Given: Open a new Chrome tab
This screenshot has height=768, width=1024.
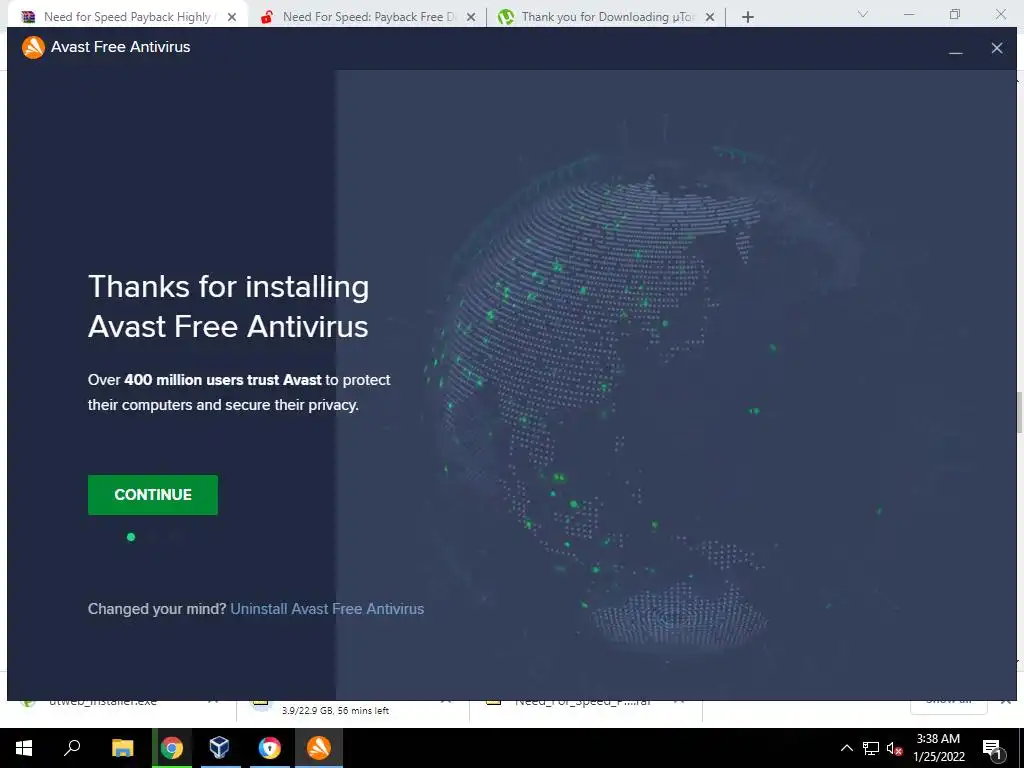Looking at the screenshot, I should tap(748, 18).
